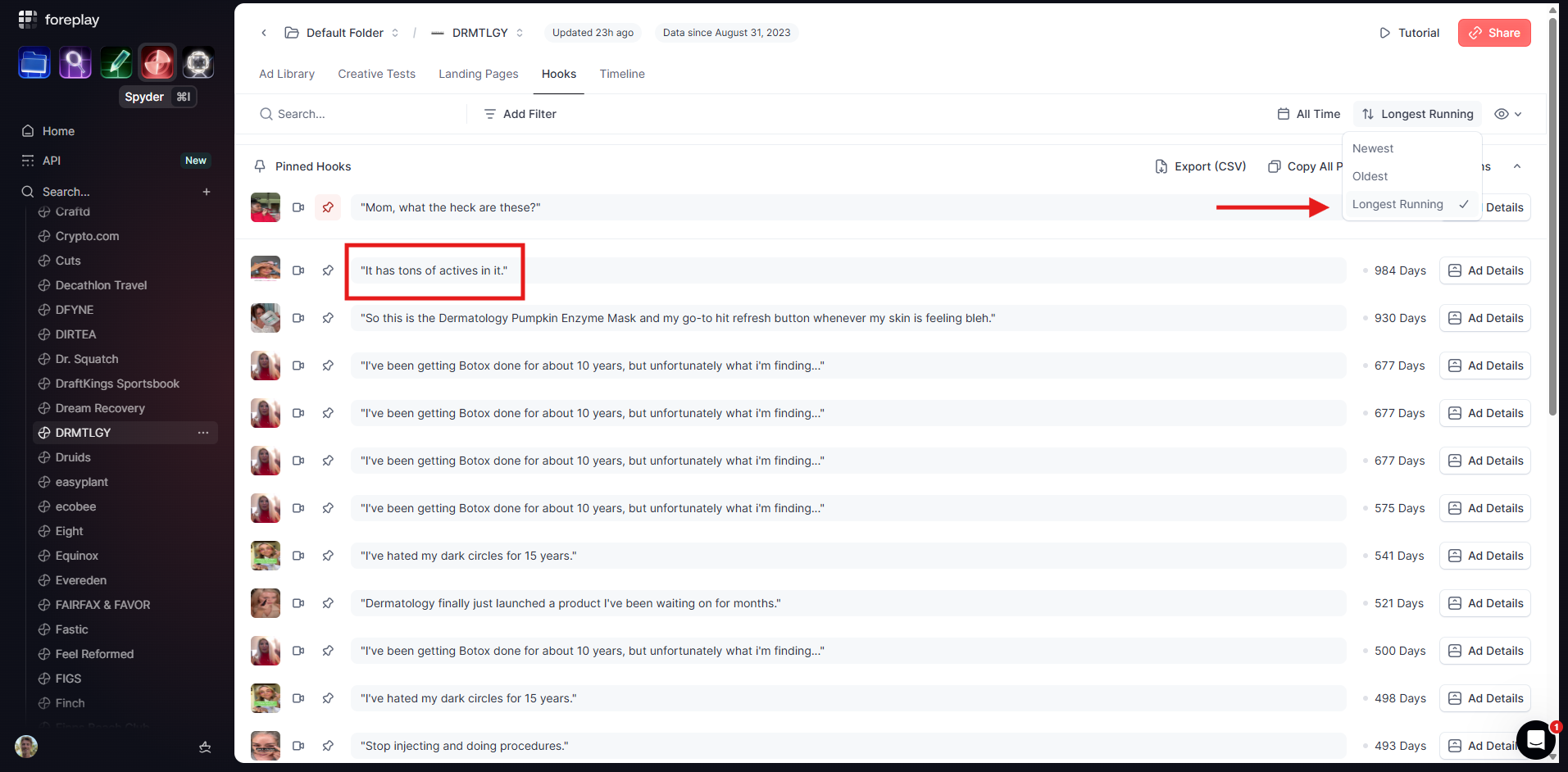Select easyplant brand in sidebar
This screenshot has height=772, width=1568.
[x=81, y=482]
